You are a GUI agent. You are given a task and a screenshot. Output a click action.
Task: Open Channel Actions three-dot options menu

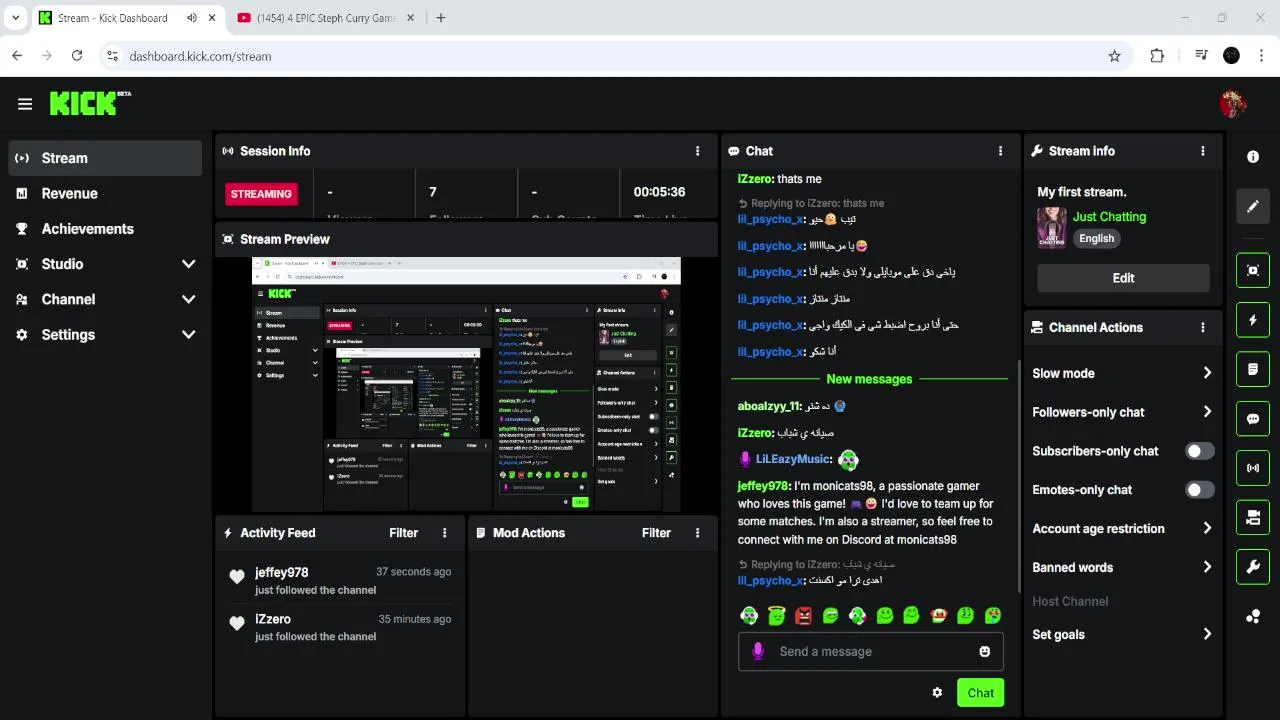point(1202,327)
